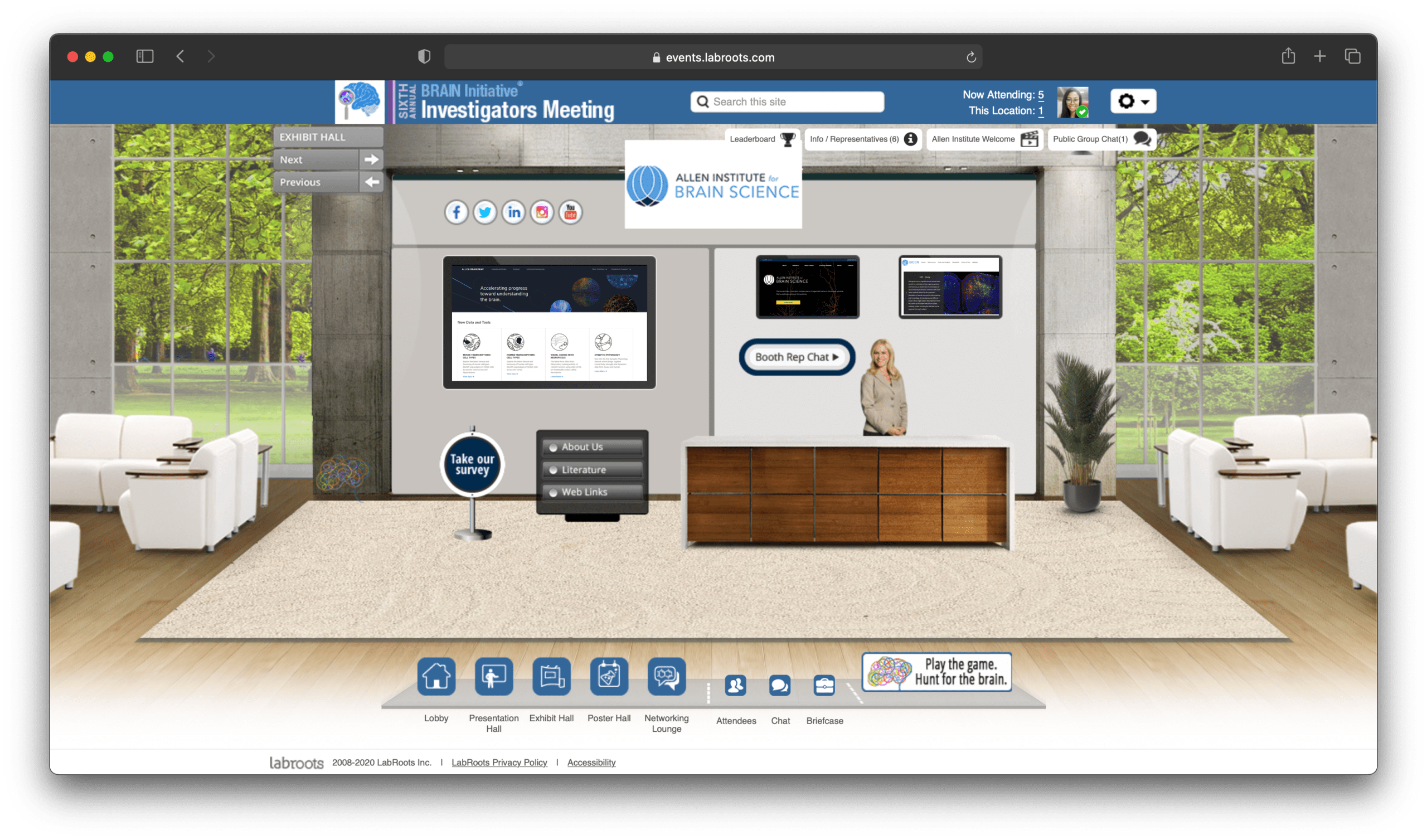The height and width of the screenshot is (840, 1427).
Task: Open the blue brain image screen thumbnail
Action: [950, 287]
